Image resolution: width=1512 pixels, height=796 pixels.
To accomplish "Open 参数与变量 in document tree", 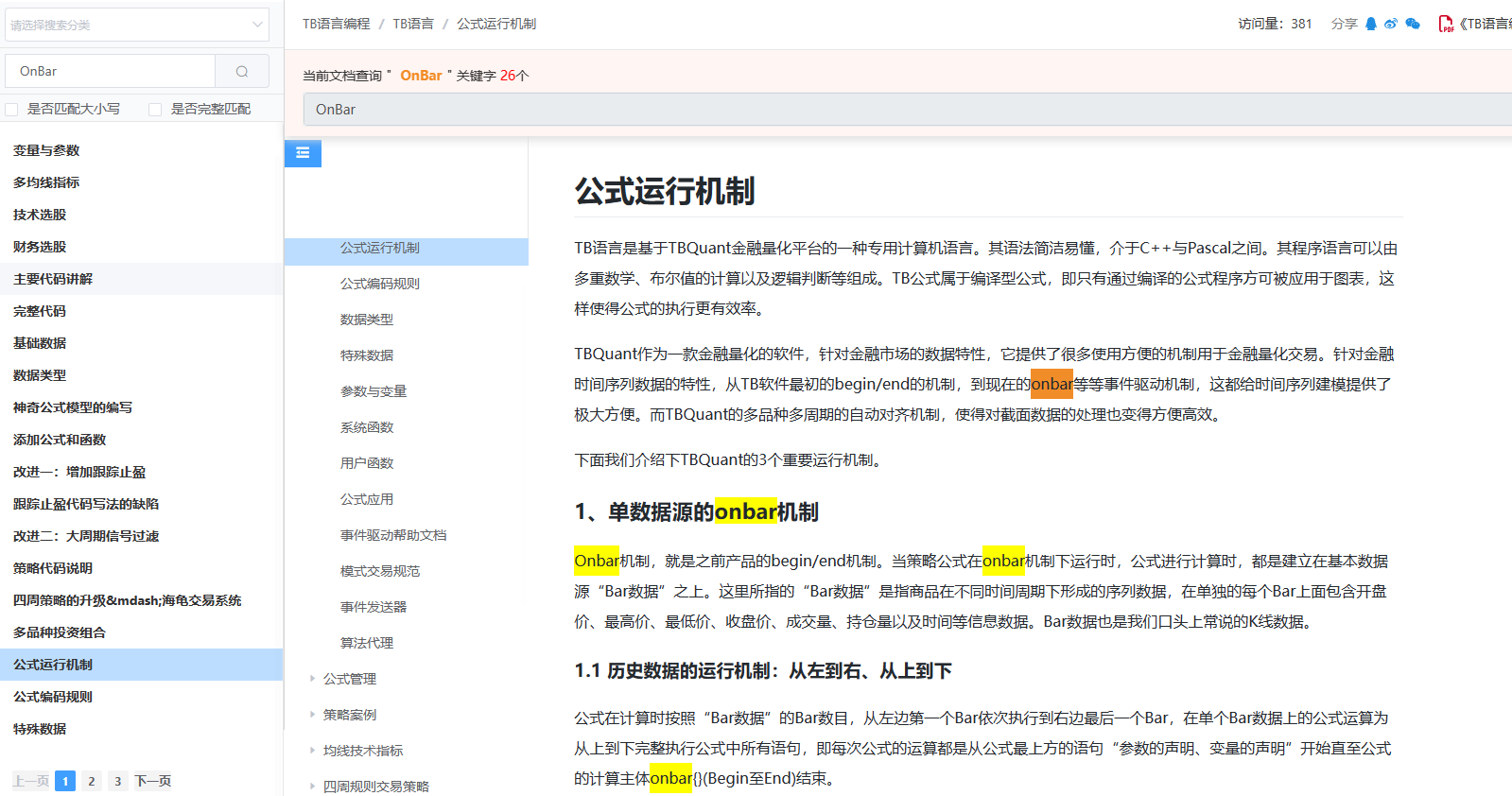I will tap(374, 391).
